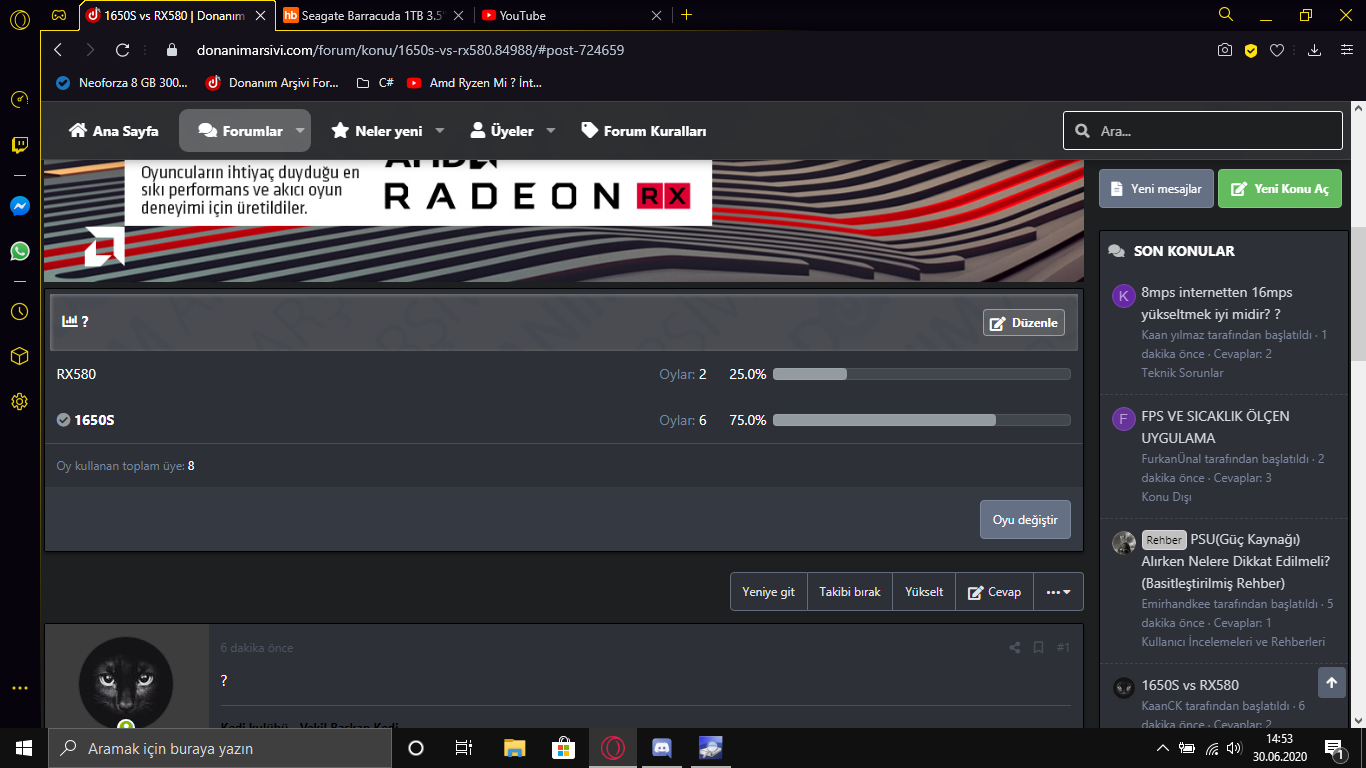The width and height of the screenshot is (1366, 768).
Task: Open downloads icon in address bar
Action: (x=1315, y=50)
